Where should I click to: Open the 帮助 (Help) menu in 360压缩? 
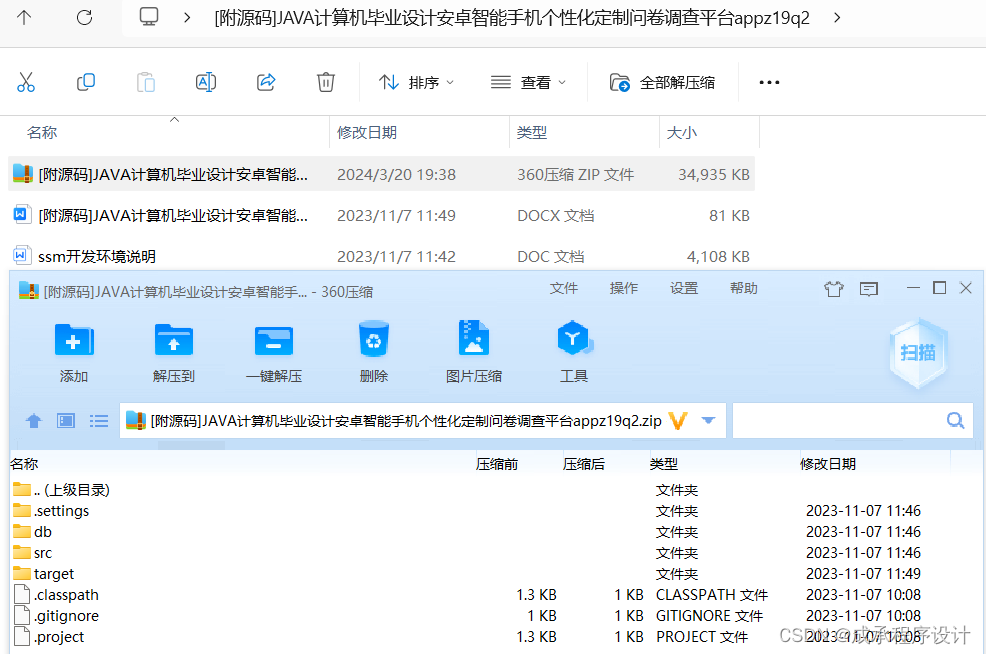[x=743, y=288]
